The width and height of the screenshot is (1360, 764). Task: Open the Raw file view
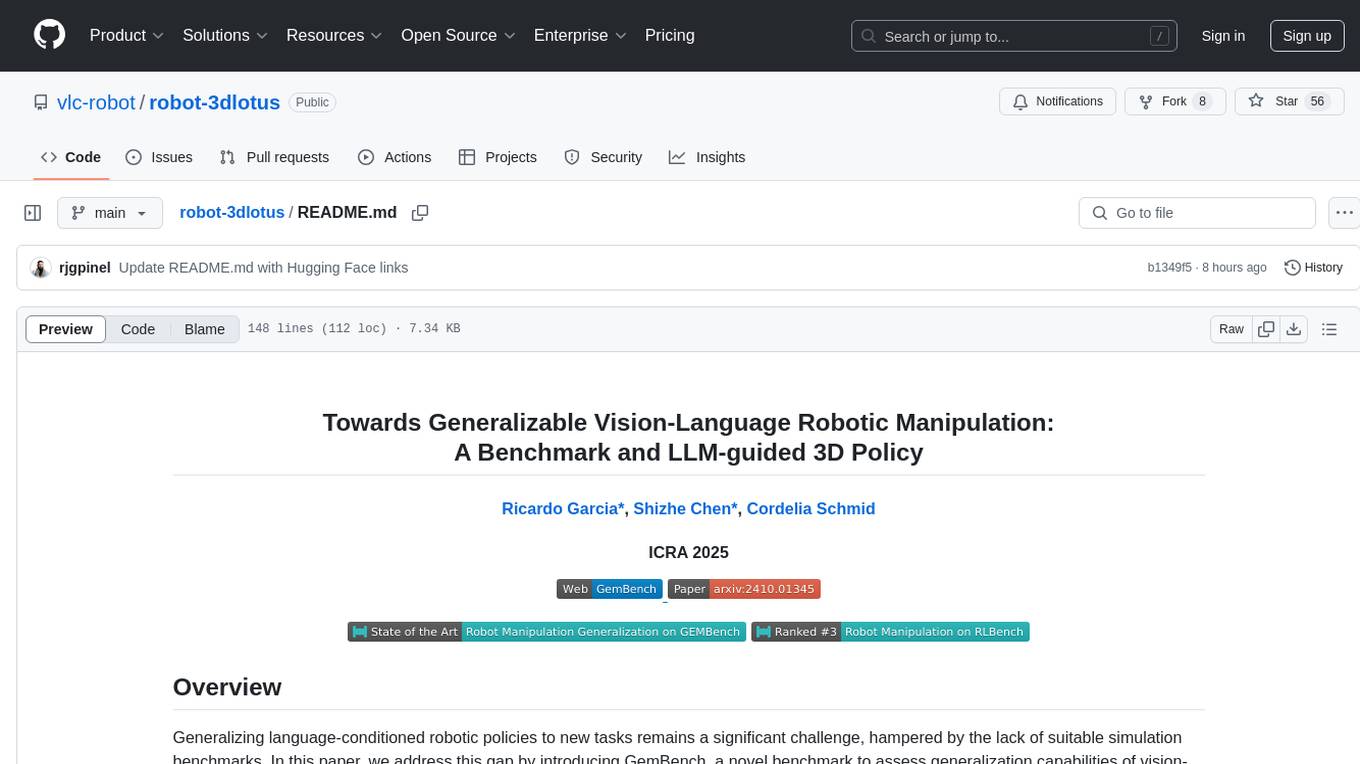1231,329
